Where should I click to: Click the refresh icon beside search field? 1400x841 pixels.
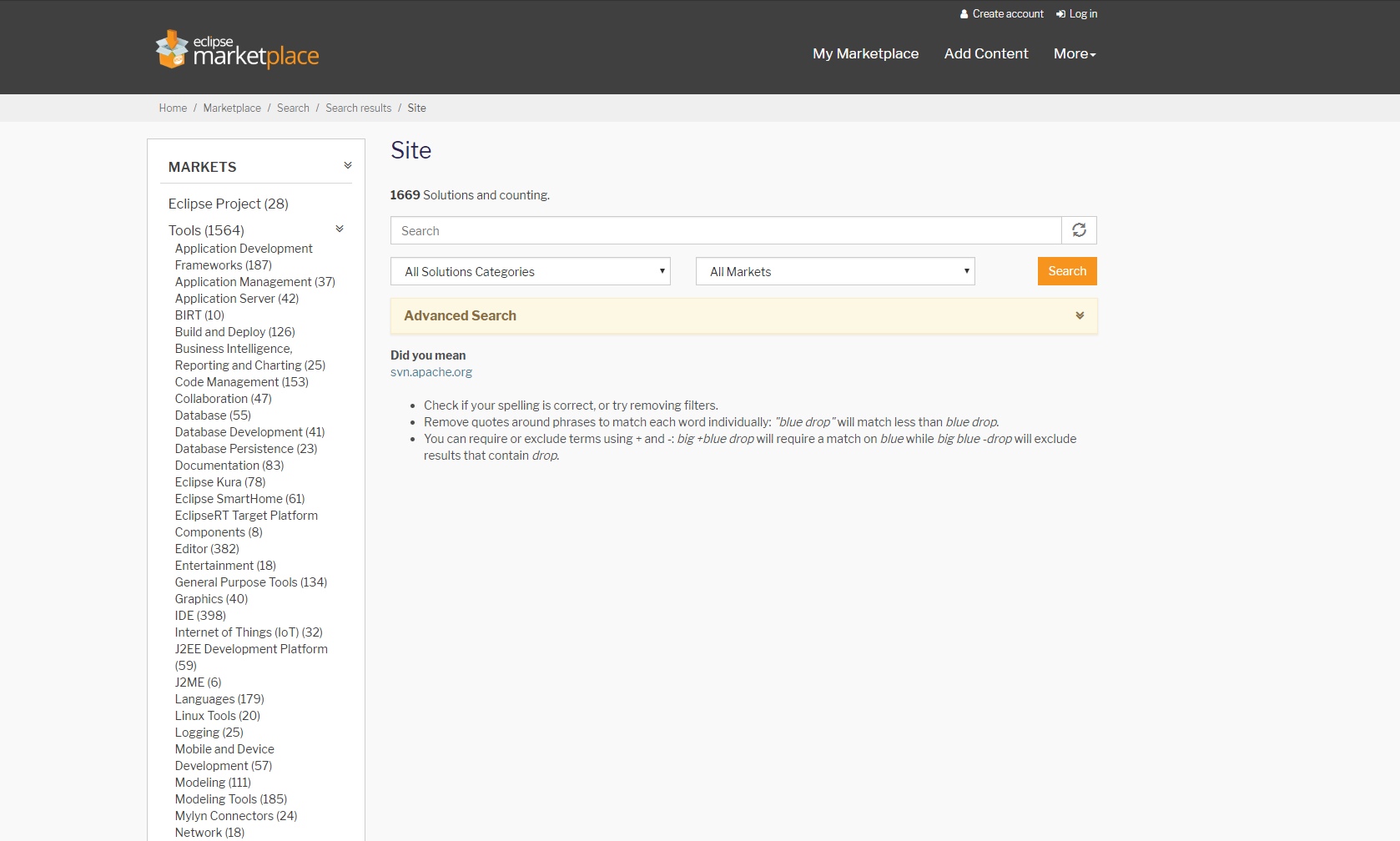tap(1079, 230)
